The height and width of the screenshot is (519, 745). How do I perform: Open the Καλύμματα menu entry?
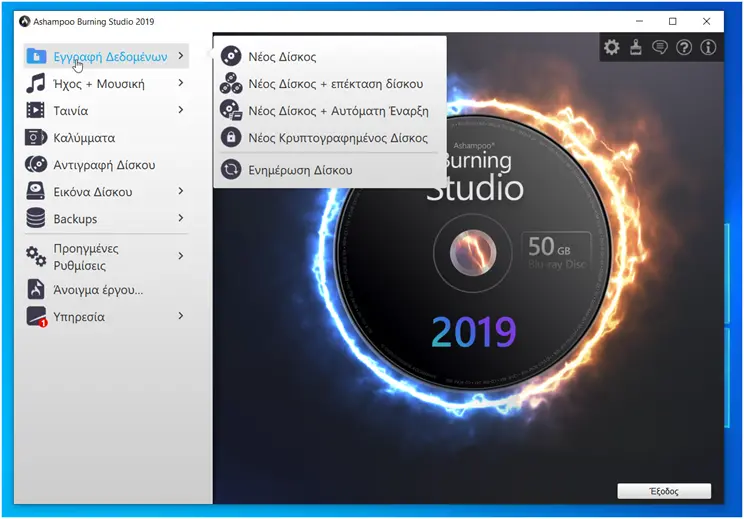click(106, 137)
